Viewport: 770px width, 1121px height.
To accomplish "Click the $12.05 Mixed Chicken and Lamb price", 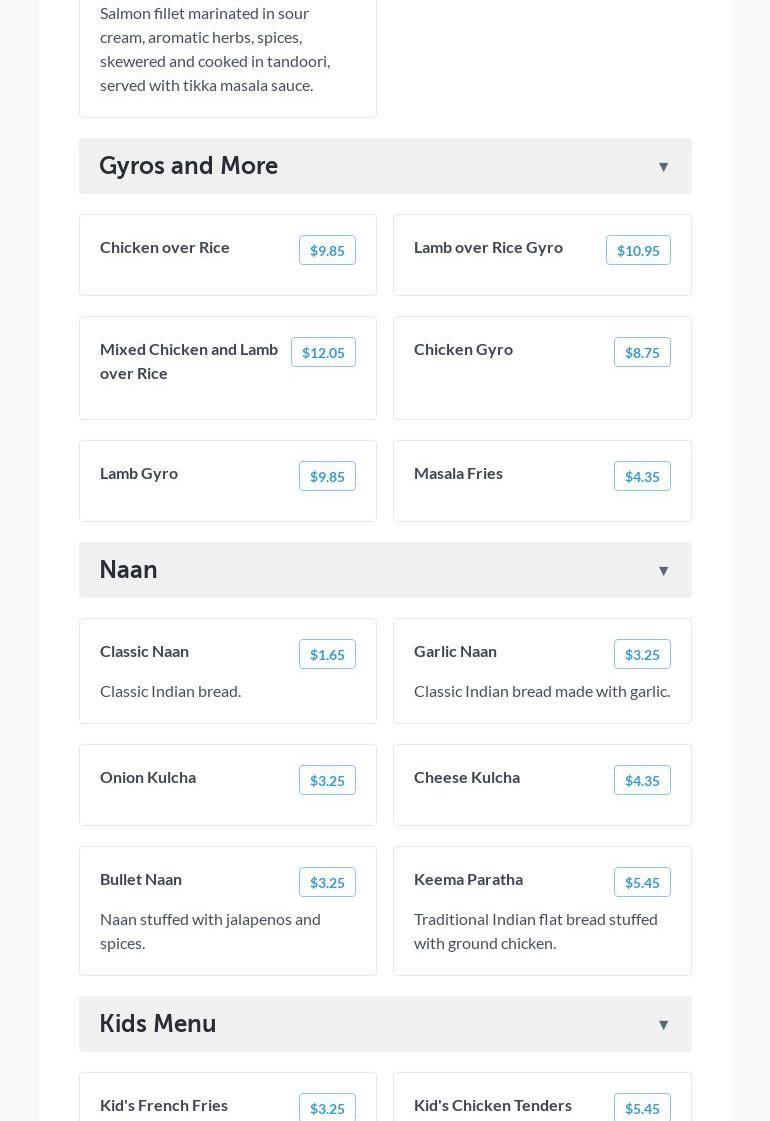I will click(x=323, y=353).
